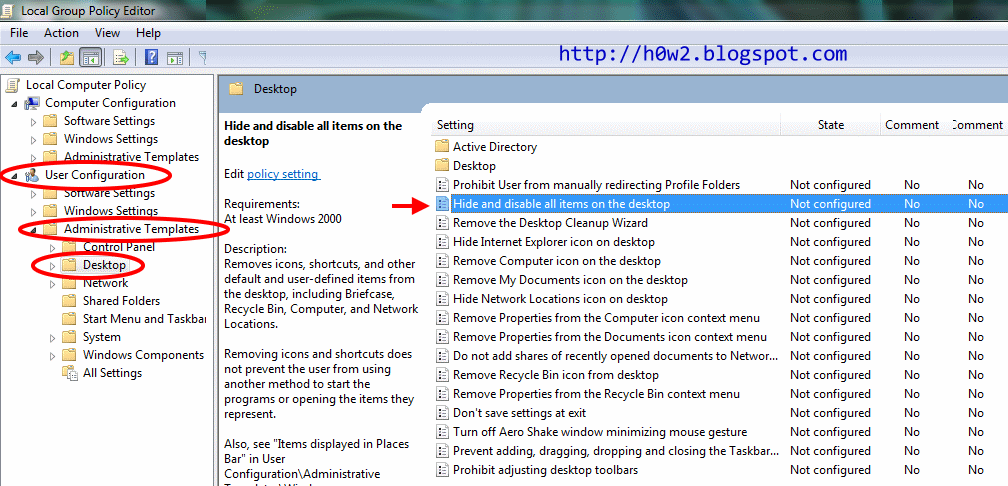
Task: Expand Windows Settings under Computer Configuration
Action: coord(33,139)
